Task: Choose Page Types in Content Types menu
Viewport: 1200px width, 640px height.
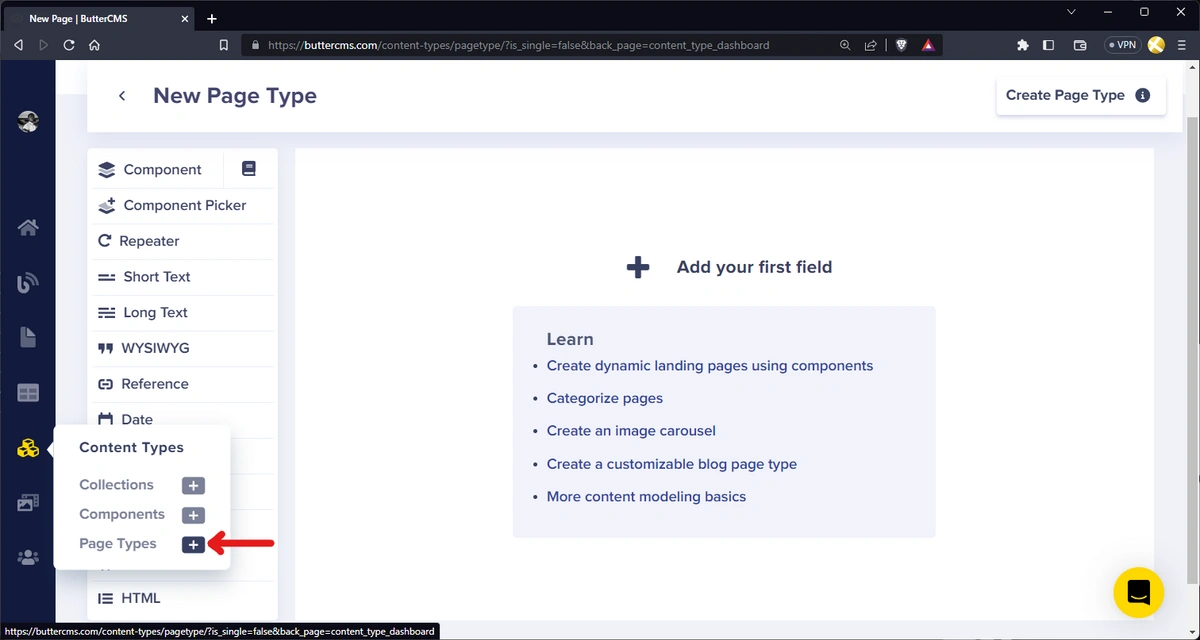Action: [x=118, y=544]
